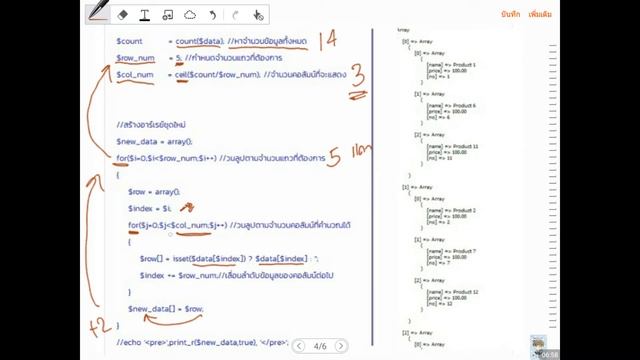Undo the last stroke
This screenshot has height=360, width=640.
tap(213, 16)
